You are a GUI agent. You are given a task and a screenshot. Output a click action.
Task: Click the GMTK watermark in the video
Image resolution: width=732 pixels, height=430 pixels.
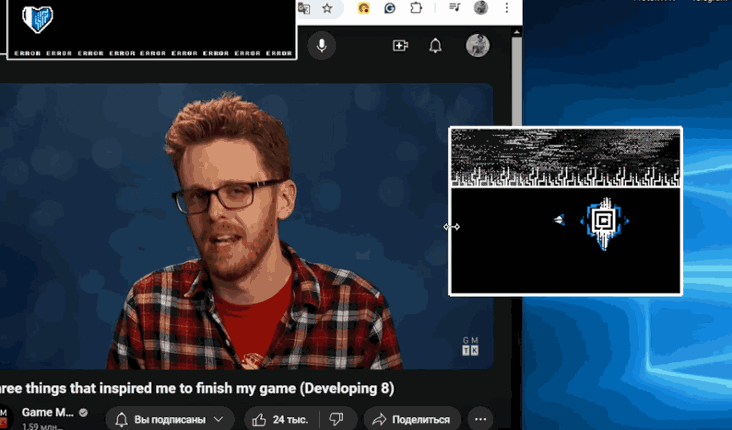pyautogui.click(x=470, y=346)
